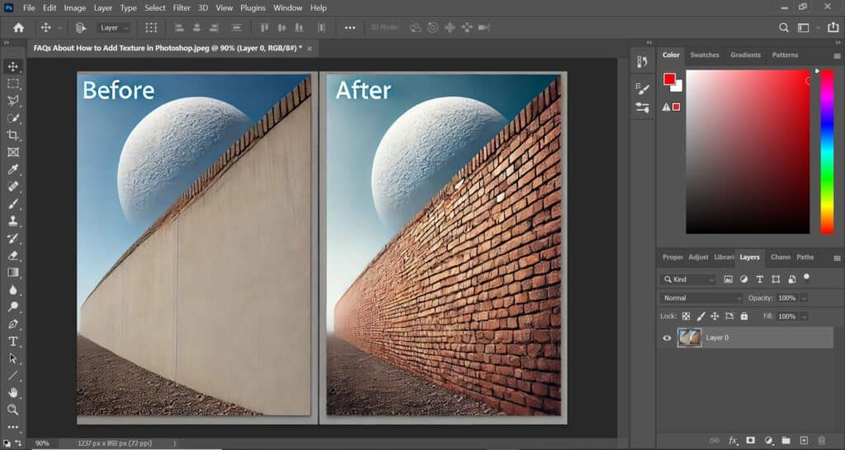Open the File menu
Screen dimensions: 845x450
[29, 8]
